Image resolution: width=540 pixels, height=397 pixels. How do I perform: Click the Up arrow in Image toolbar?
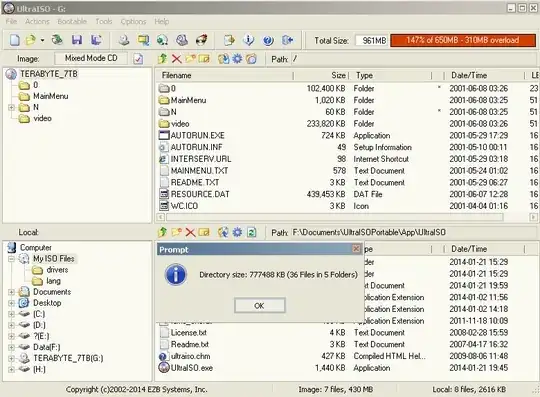click(162, 59)
